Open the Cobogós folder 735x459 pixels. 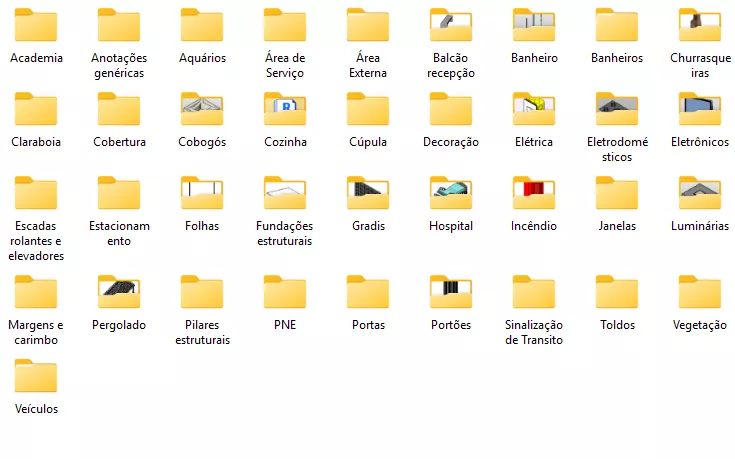[202, 110]
